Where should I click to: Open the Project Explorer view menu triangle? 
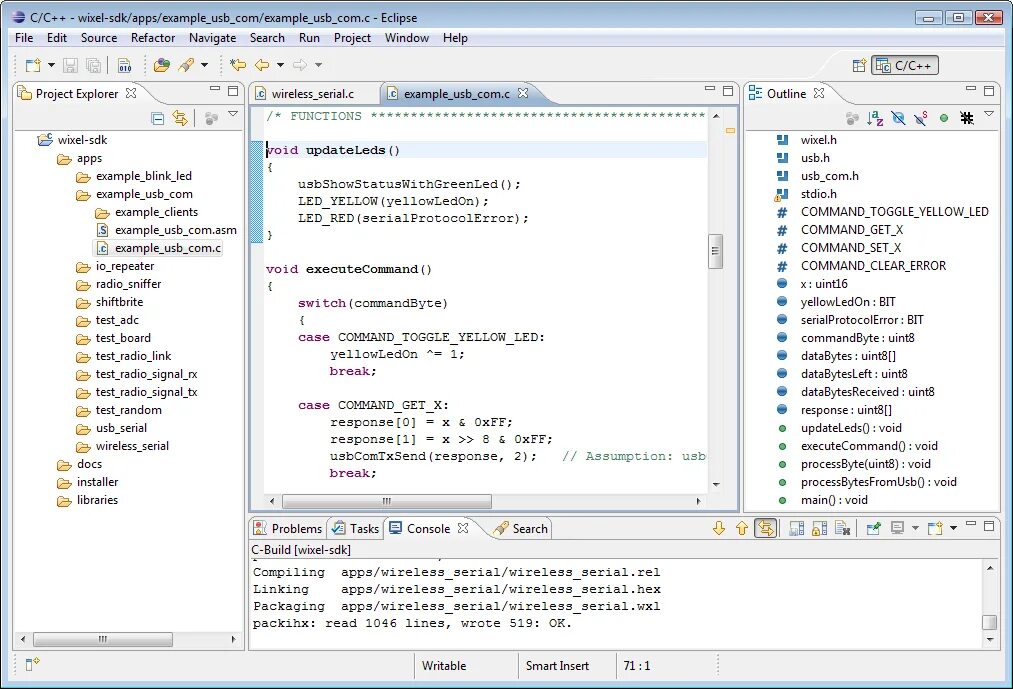(233, 114)
